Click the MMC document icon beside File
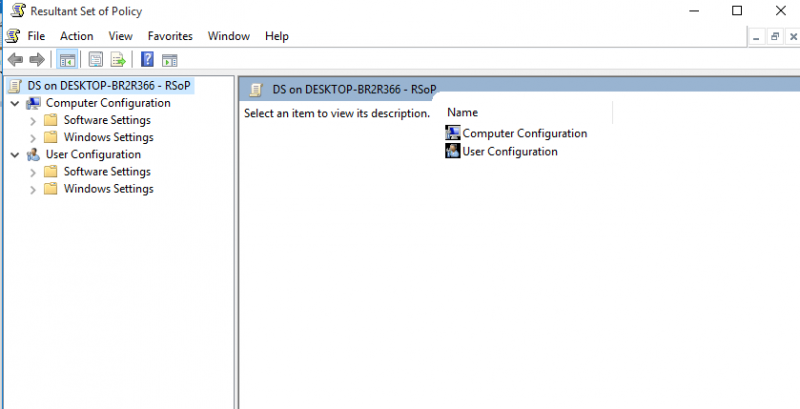The width and height of the screenshot is (800, 409). coord(13,36)
